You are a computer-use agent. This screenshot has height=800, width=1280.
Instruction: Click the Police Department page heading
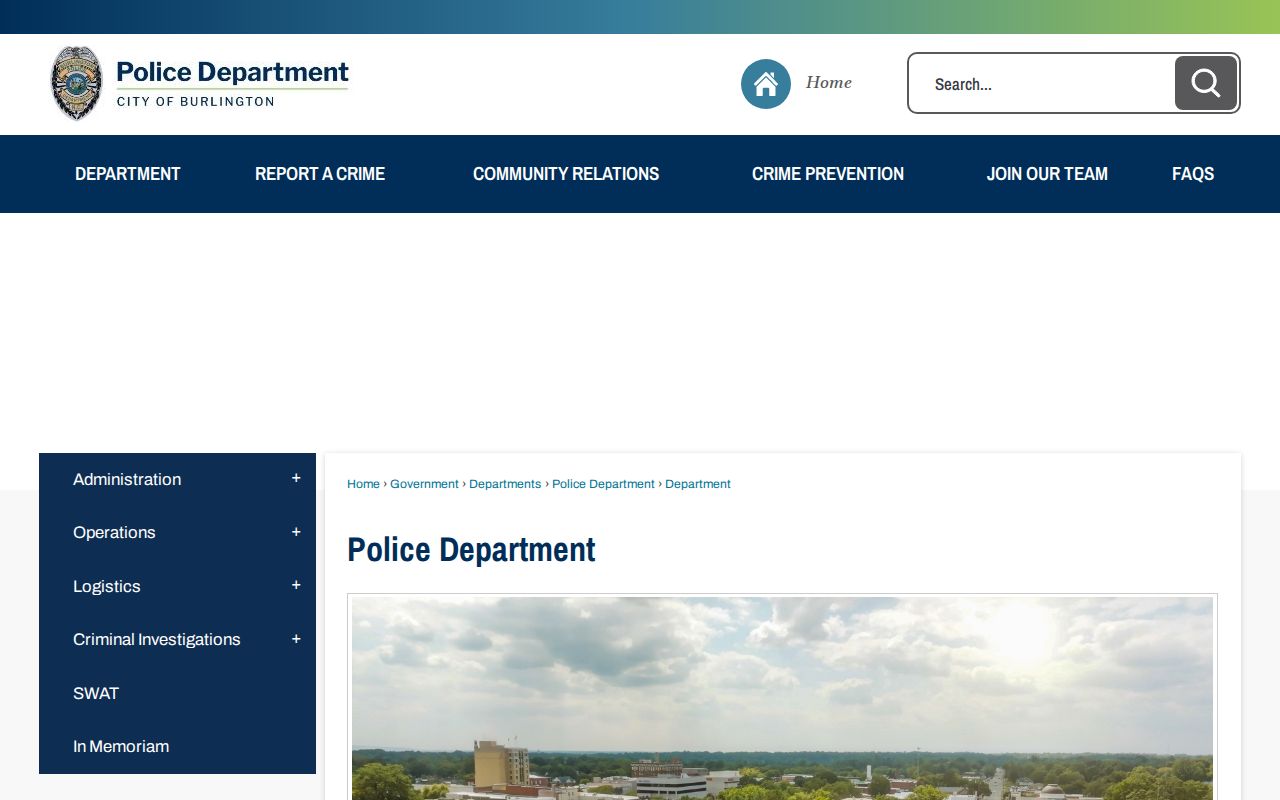(x=471, y=550)
